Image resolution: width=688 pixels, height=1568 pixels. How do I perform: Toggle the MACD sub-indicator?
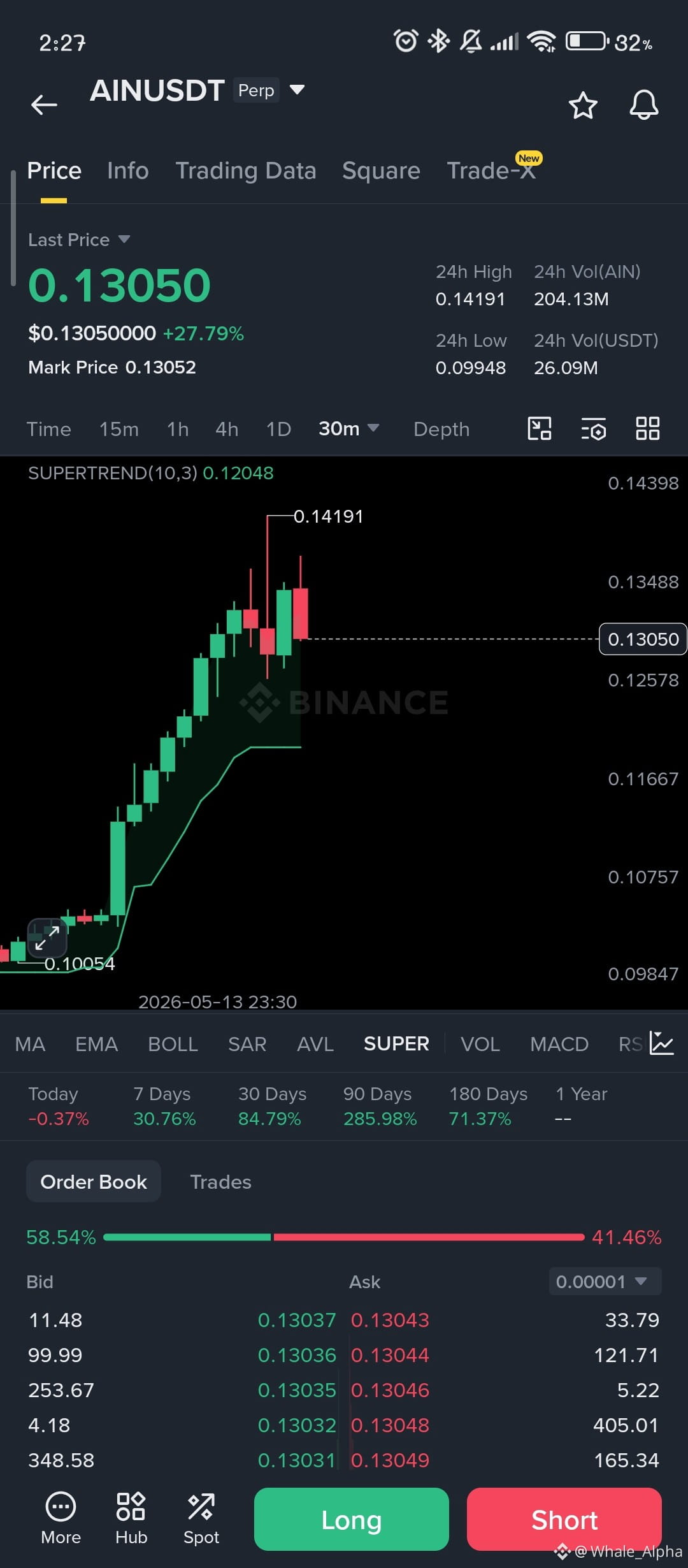[559, 1044]
